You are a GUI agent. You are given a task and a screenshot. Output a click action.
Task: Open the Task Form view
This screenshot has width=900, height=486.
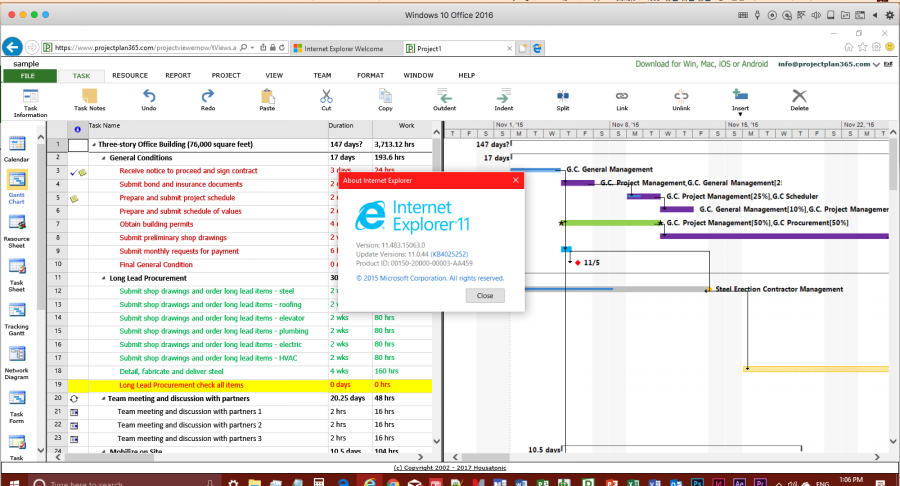pyautogui.click(x=17, y=407)
